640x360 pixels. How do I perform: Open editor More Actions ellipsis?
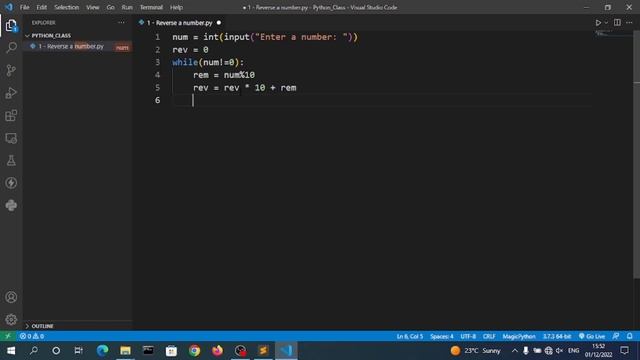point(629,22)
